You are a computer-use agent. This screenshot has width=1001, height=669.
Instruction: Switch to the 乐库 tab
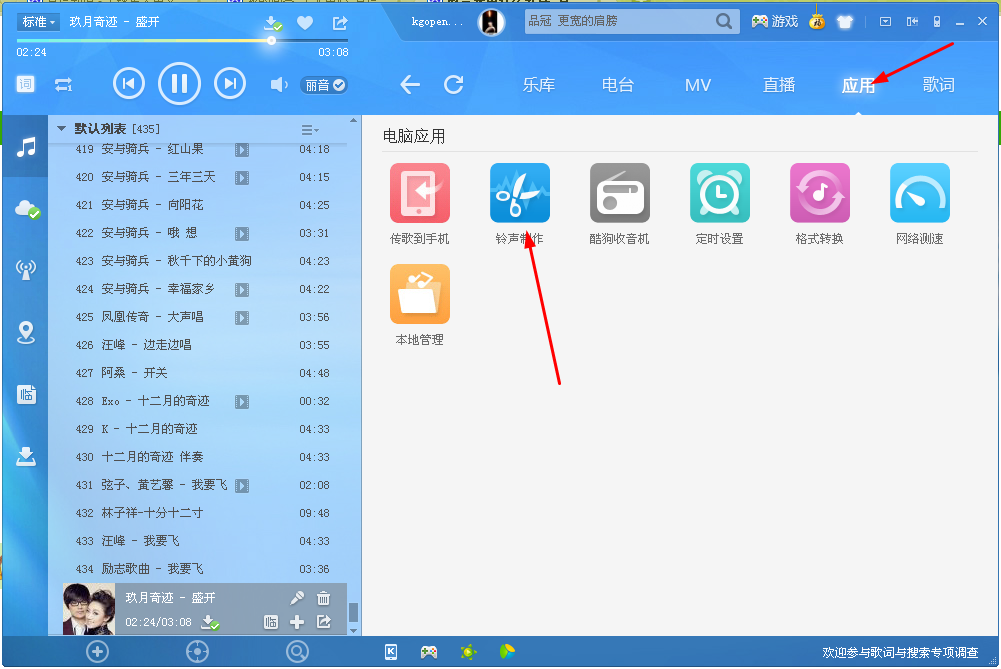coord(539,85)
